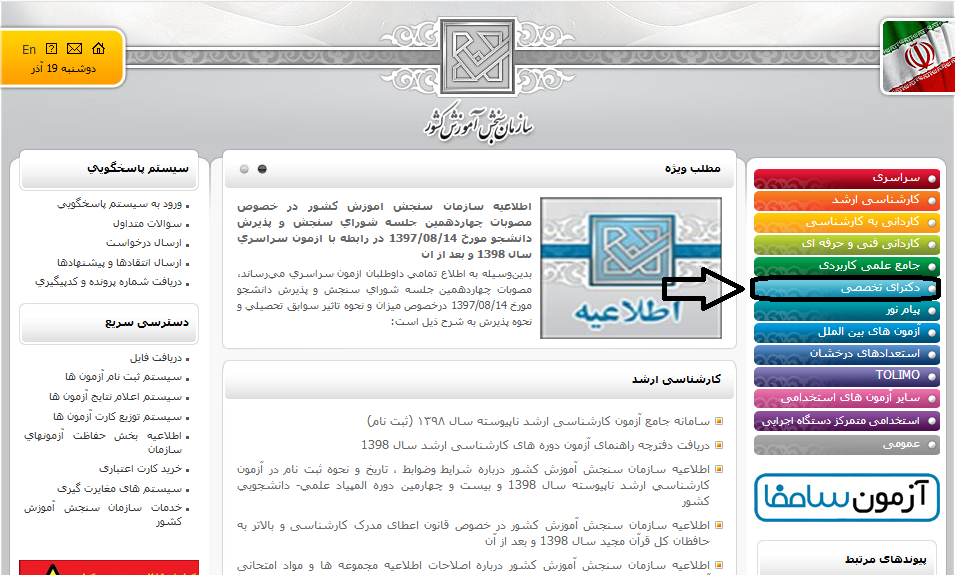Open the آزمون های بین الملل menu item

pyautogui.click(x=847, y=333)
